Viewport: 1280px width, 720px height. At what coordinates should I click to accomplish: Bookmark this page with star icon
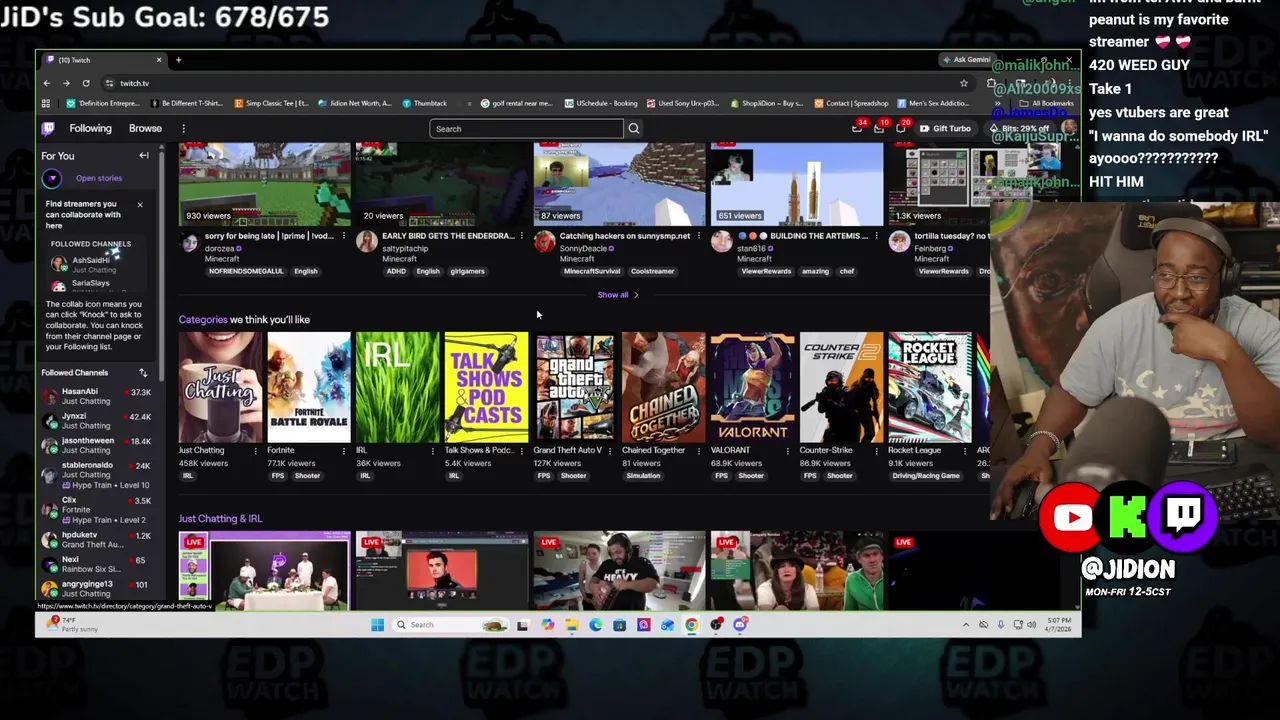click(964, 83)
